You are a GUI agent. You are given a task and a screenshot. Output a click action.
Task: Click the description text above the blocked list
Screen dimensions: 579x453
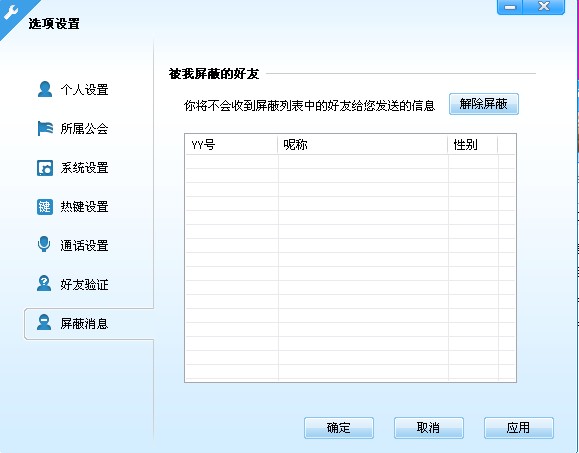coord(309,106)
